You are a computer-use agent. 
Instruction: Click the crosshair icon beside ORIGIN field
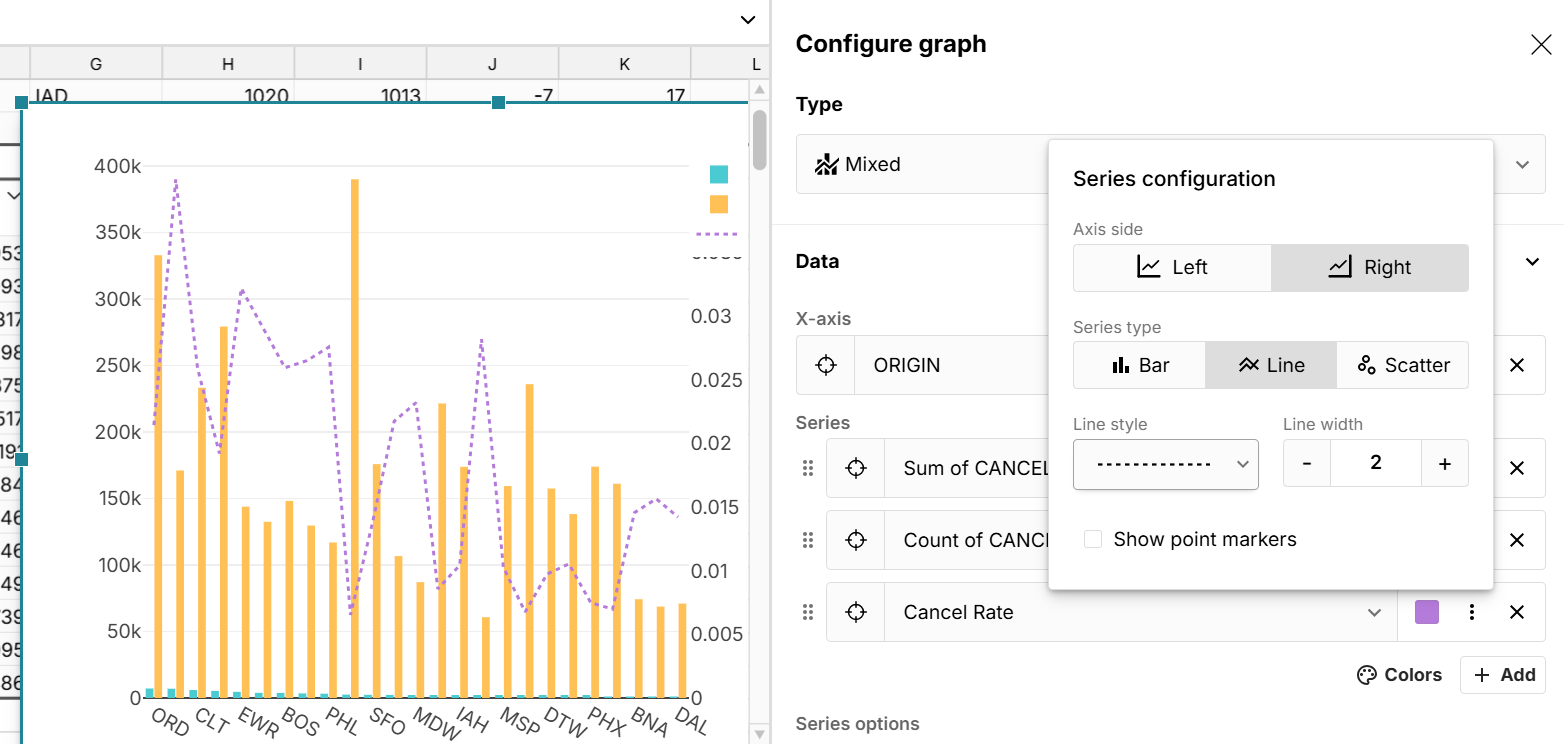click(x=825, y=365)
